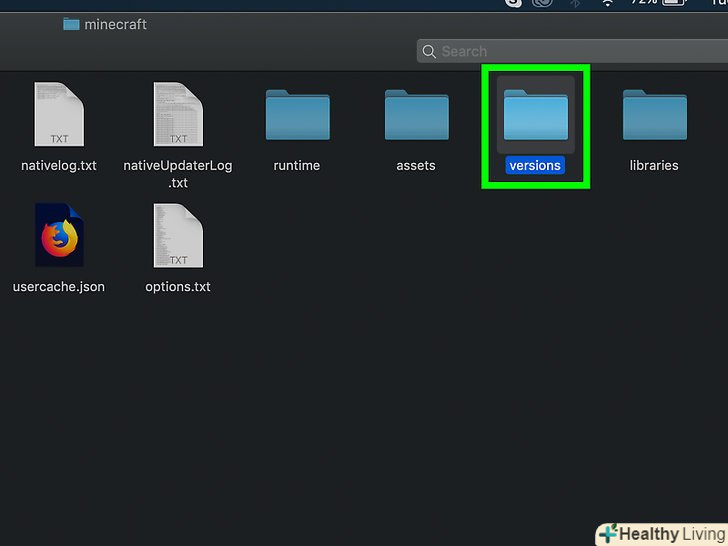Click the usercache.json file name
This screenshot has height=546, width=728.
pos(59,287)
